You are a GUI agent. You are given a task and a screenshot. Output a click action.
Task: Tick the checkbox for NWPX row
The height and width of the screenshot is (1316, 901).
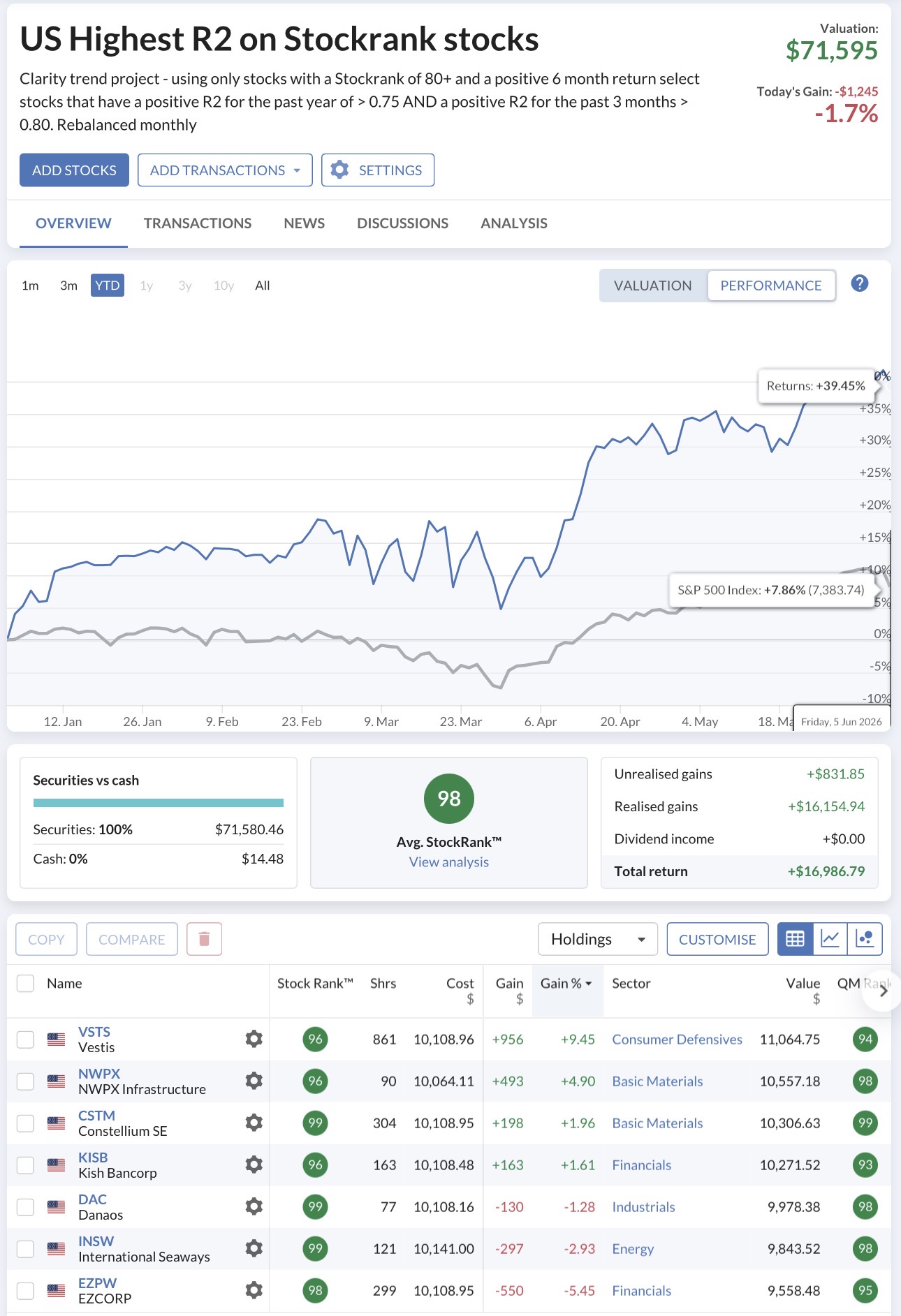pyautogui.click(x=25, y=1081)
